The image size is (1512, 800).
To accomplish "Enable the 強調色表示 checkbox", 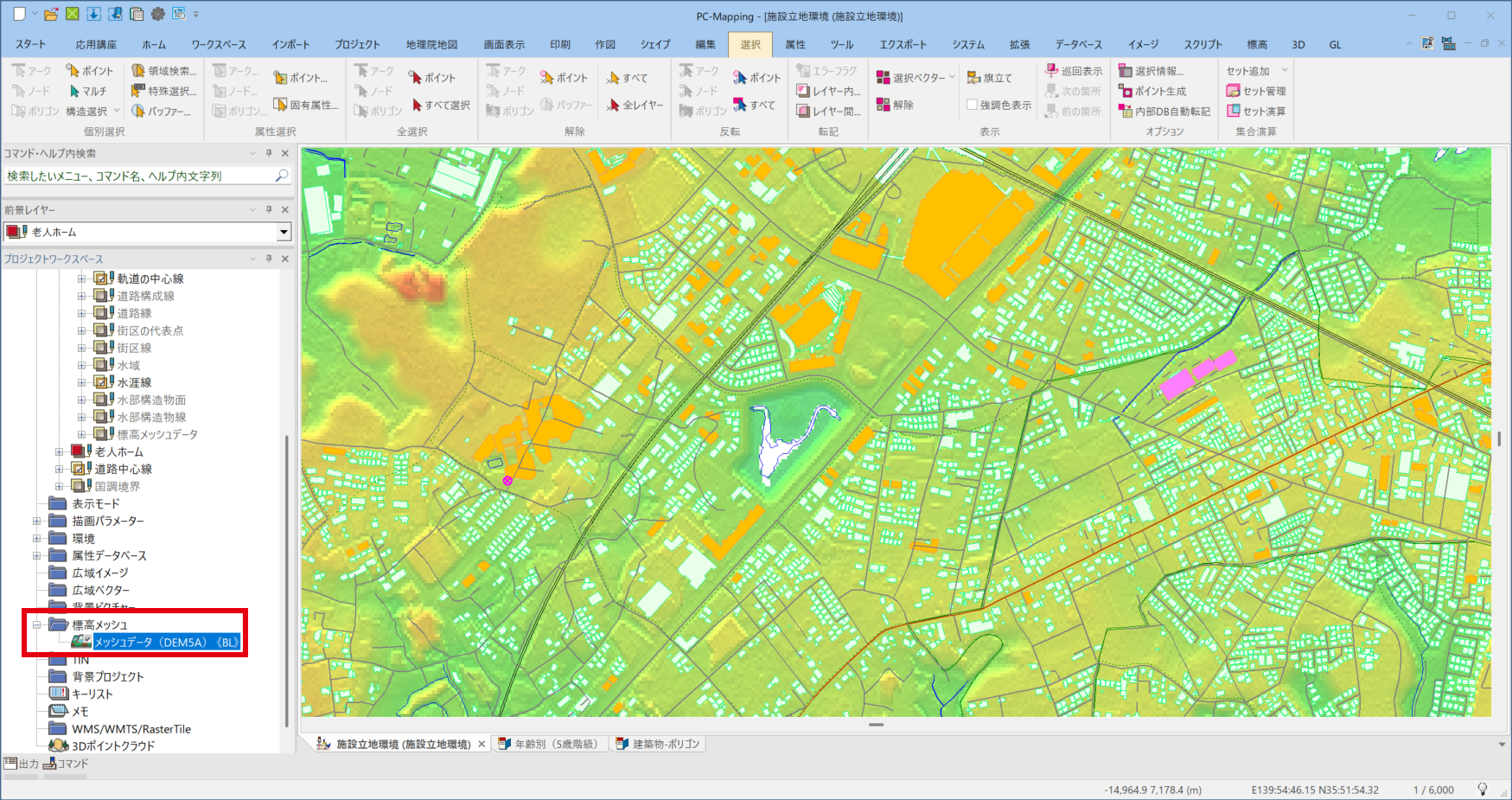I will click(x=973, y=105).
